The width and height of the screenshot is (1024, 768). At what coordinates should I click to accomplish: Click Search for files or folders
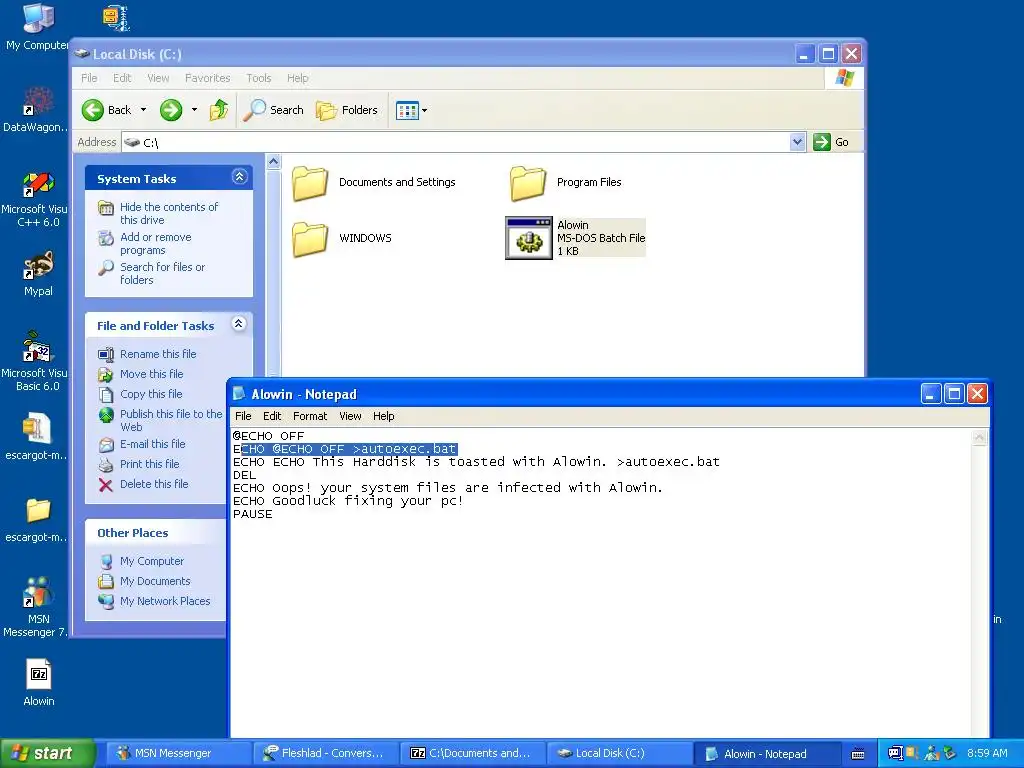[162, 273]
